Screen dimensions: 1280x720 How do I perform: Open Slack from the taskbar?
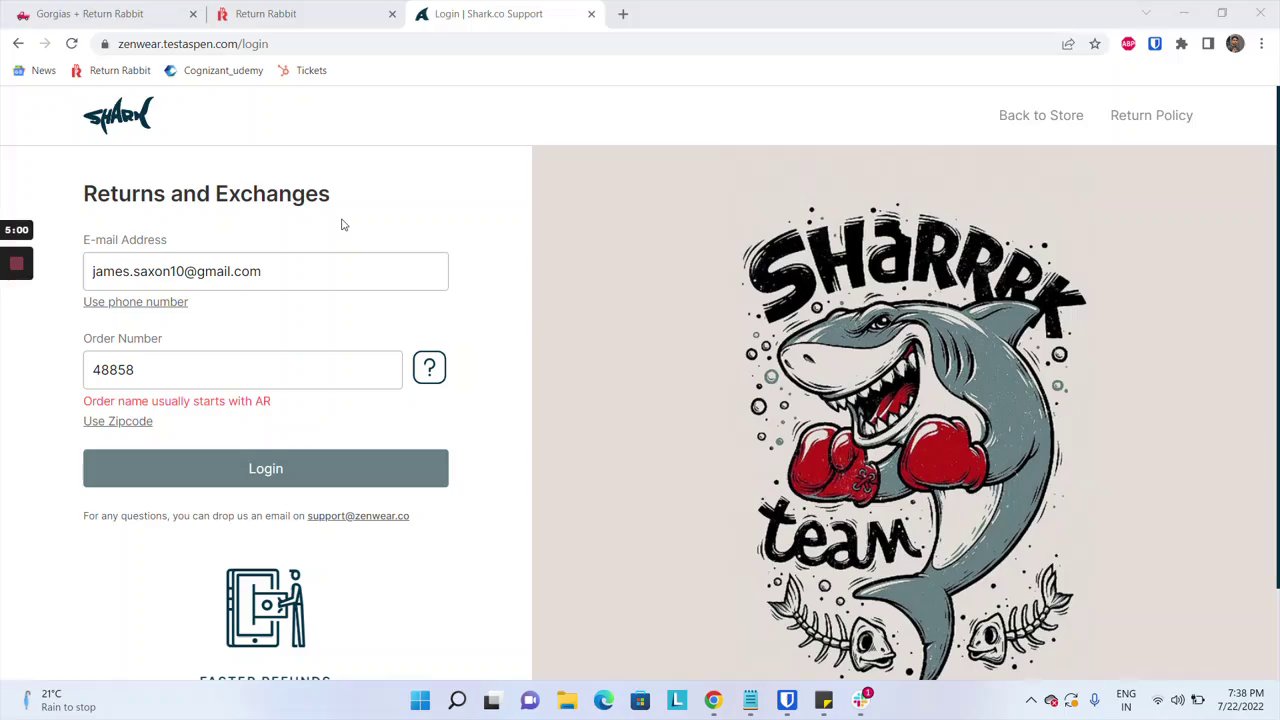pos(861,700)
